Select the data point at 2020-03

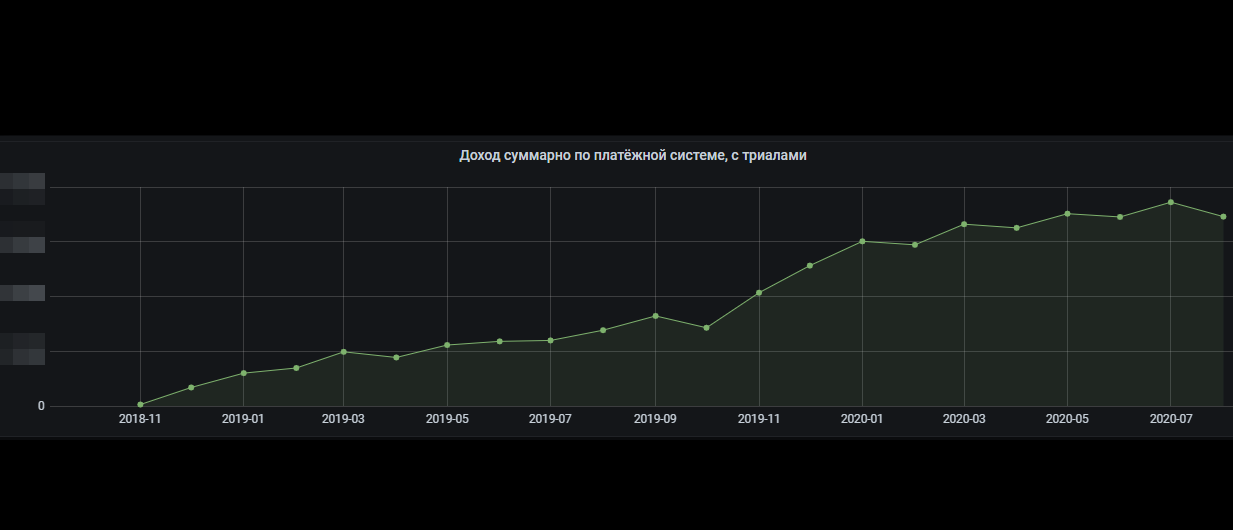(x=964, y=224)
